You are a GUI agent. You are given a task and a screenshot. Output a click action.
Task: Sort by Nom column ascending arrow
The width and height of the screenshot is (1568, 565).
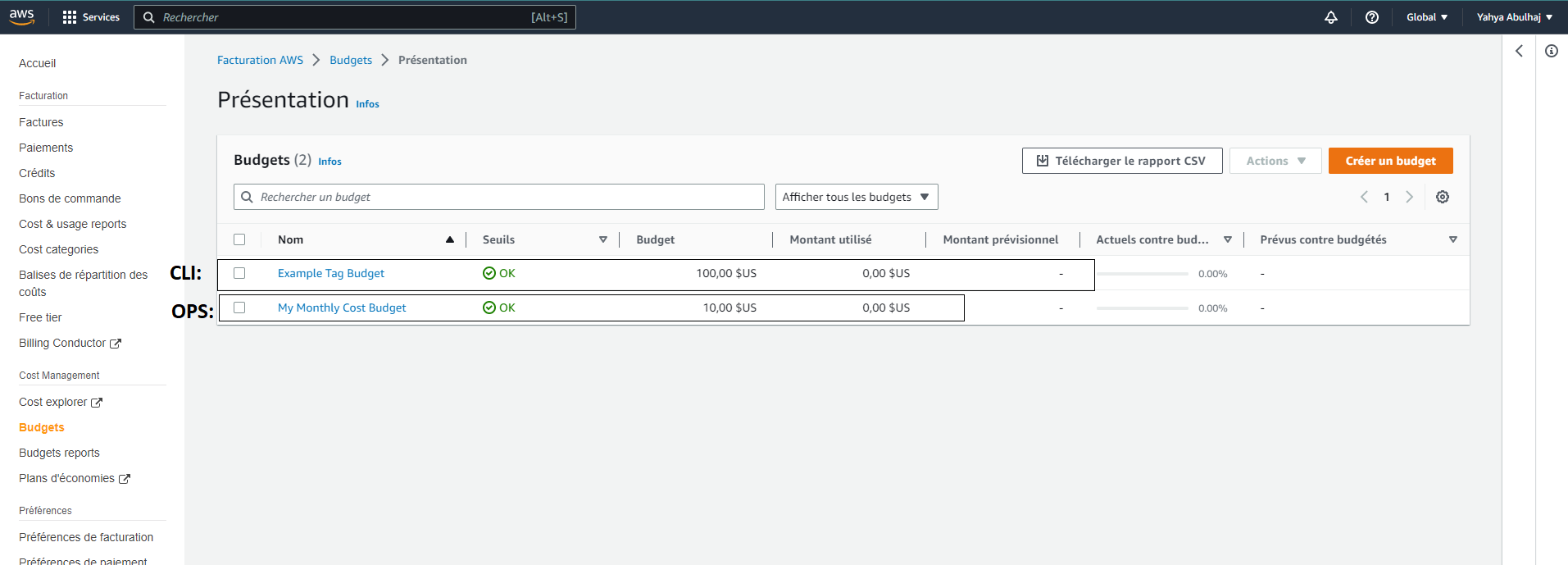(x=450, y=239)
